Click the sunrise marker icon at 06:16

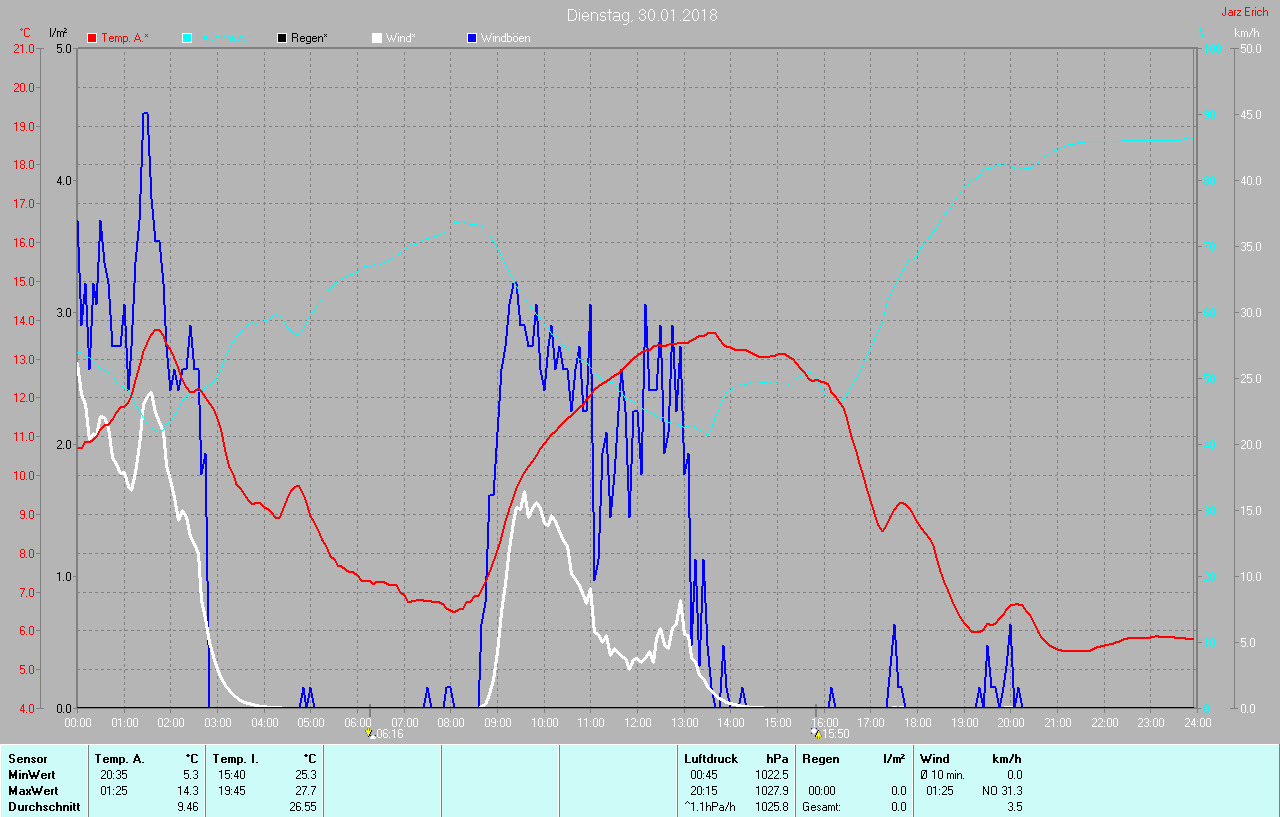point(371,733)
